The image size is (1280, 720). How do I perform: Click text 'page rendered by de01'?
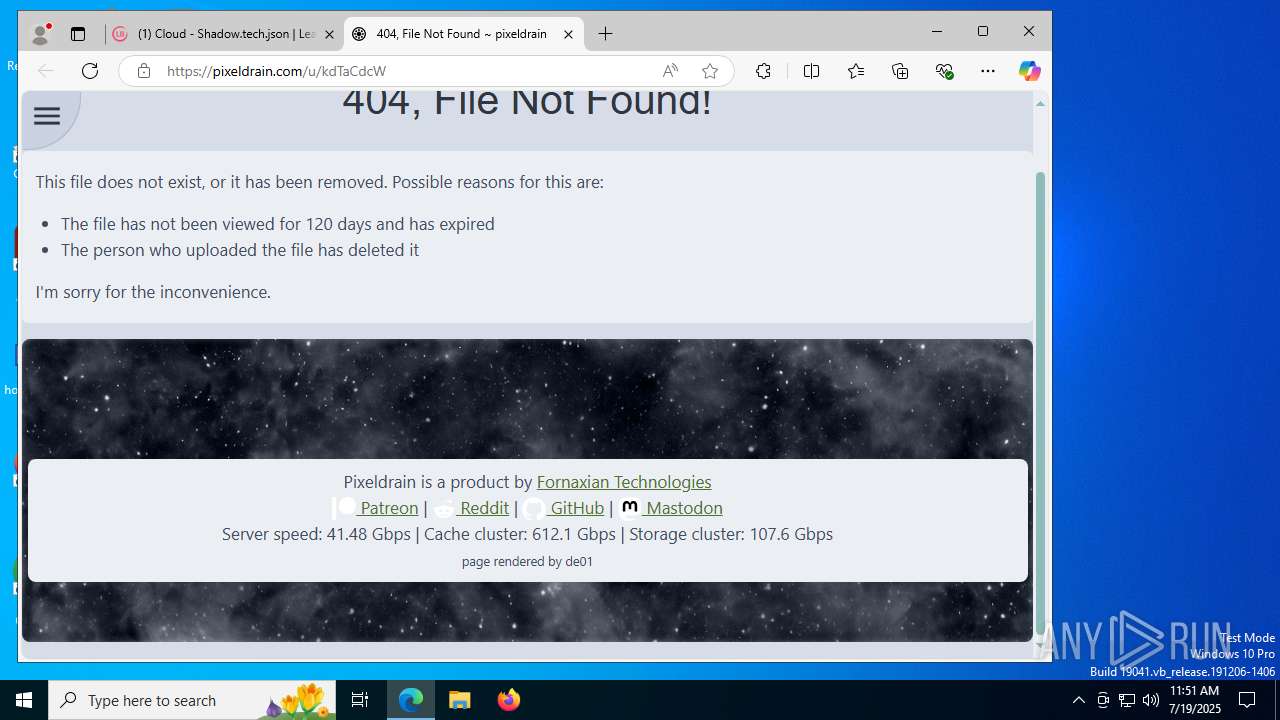coord(527,562)
